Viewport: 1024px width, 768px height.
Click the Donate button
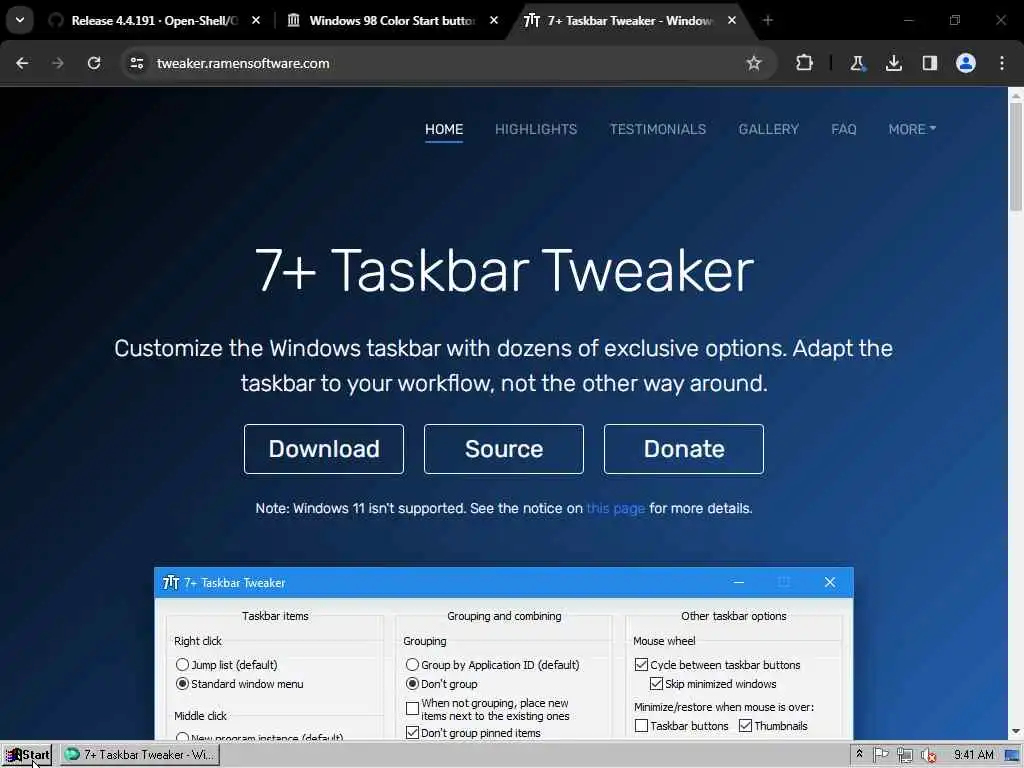[x=684, y=449]
